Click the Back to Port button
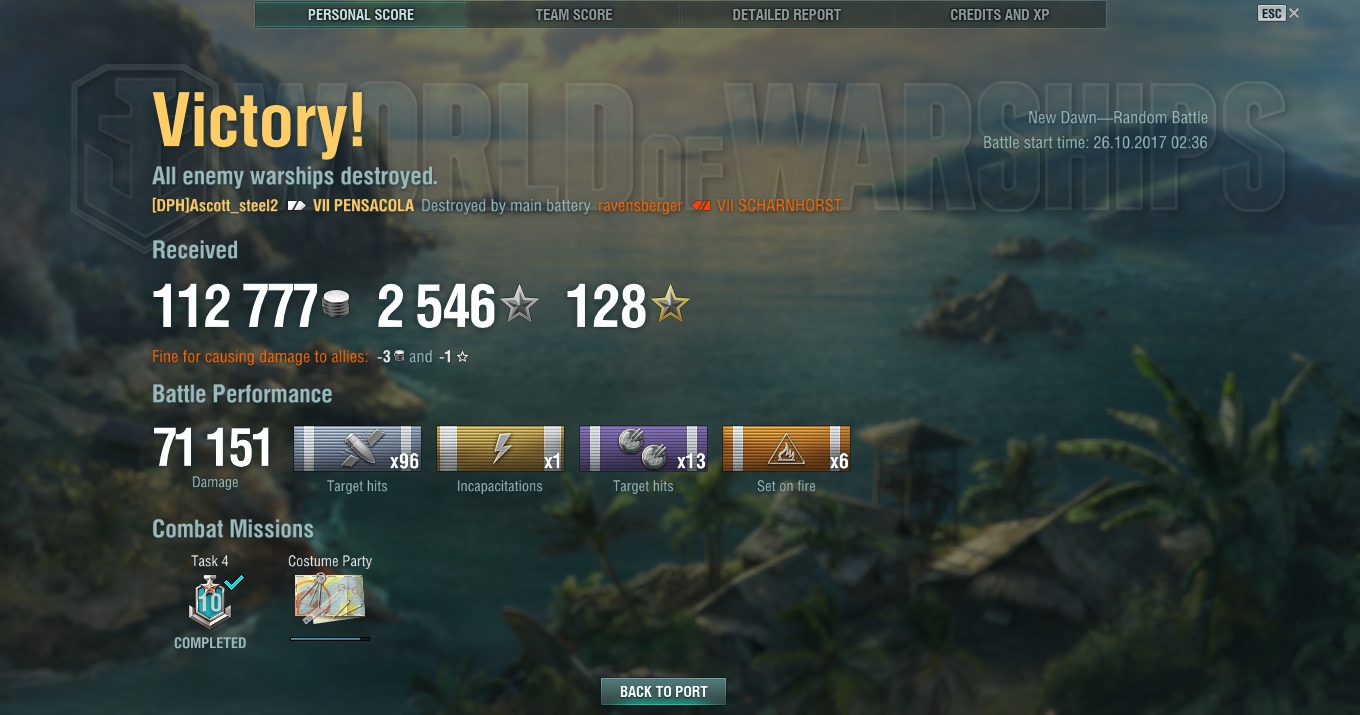Image resolution: width=1360 pixels, height=715 pixels. click(663, 691)
